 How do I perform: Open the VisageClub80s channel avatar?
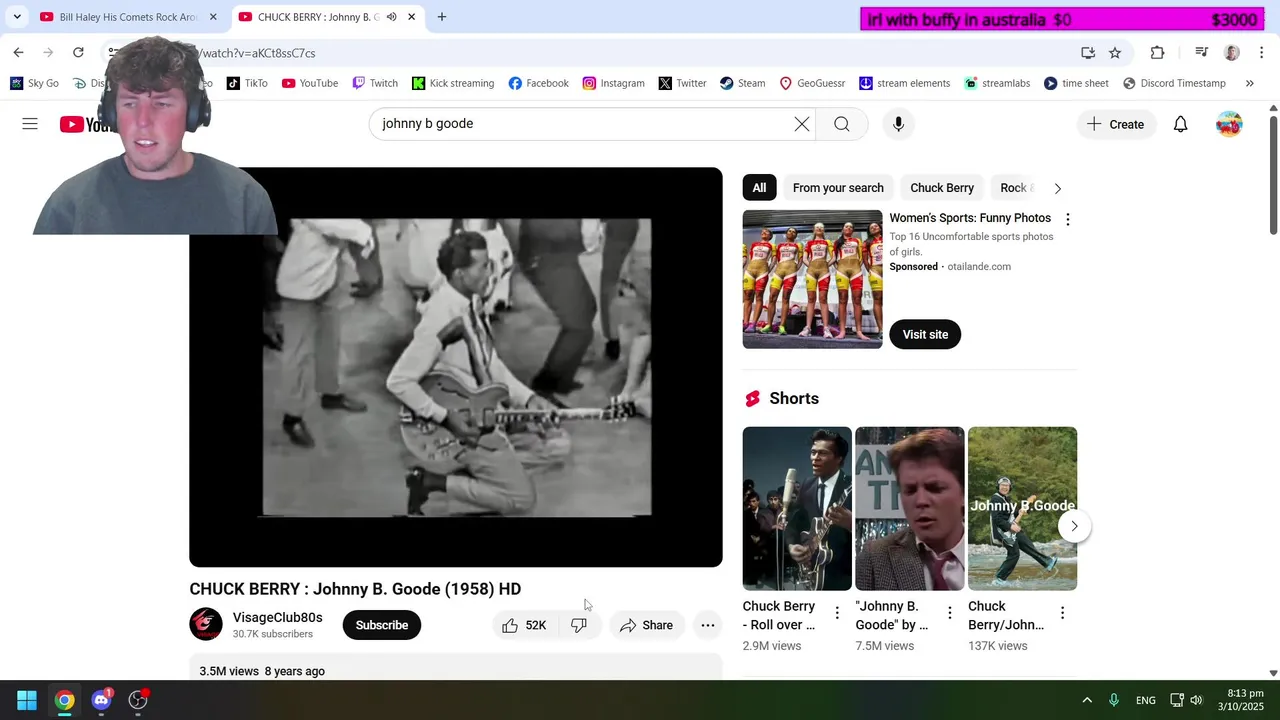pos(206,625)
